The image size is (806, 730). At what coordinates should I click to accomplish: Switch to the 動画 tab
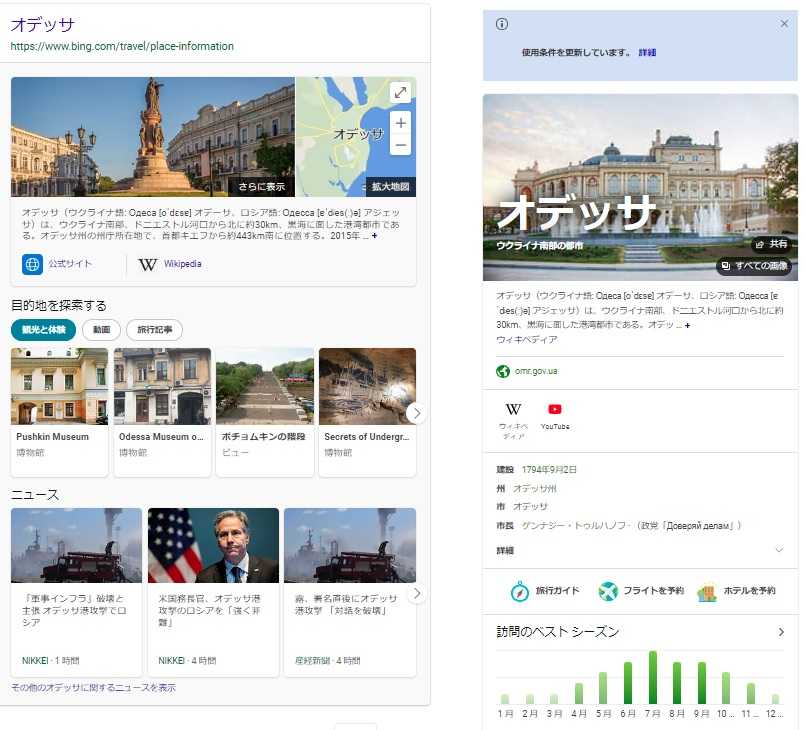[x=101, y=330]
